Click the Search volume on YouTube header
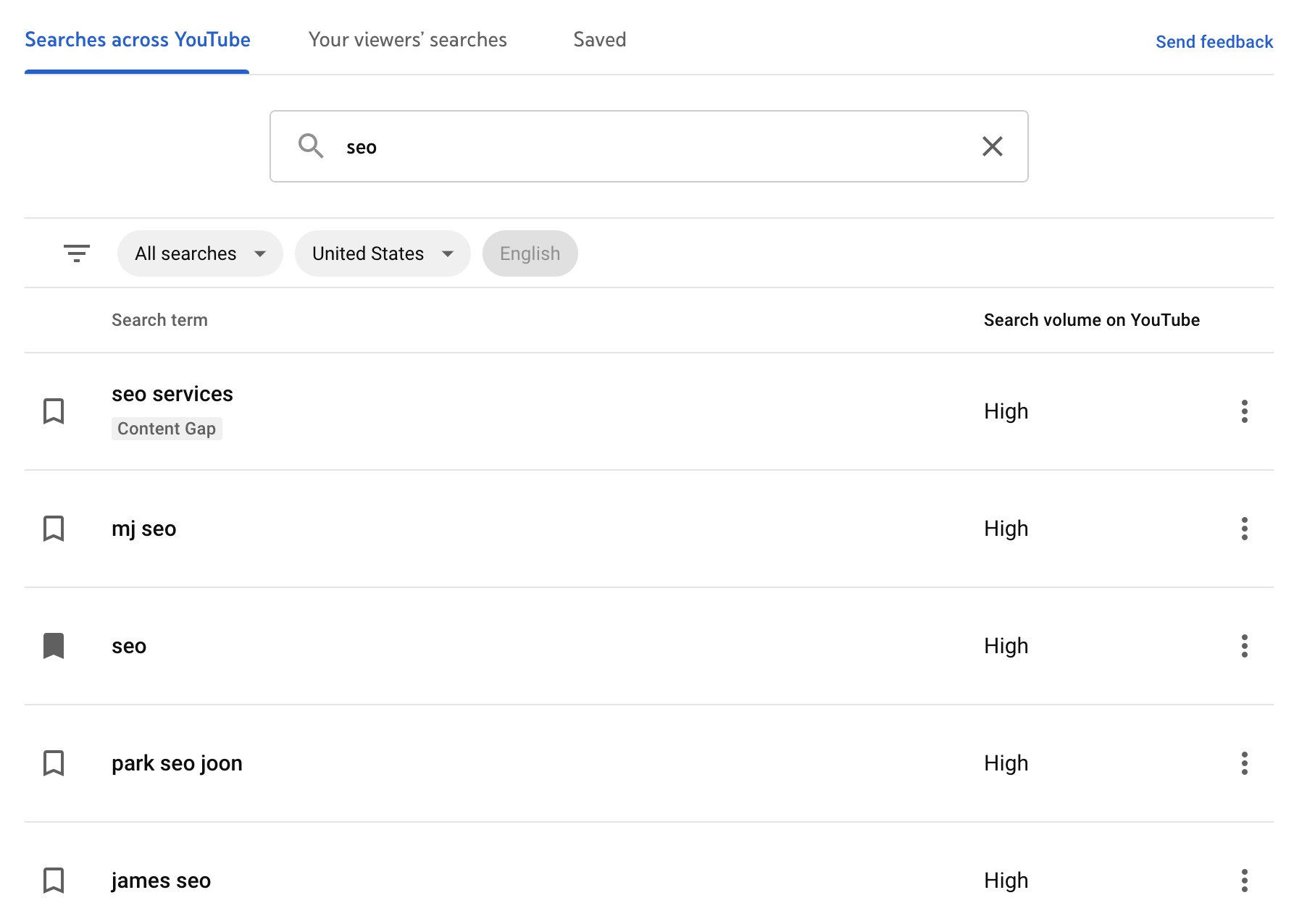The width and height of the screenshot is (1294, 924). point(1092,320)
